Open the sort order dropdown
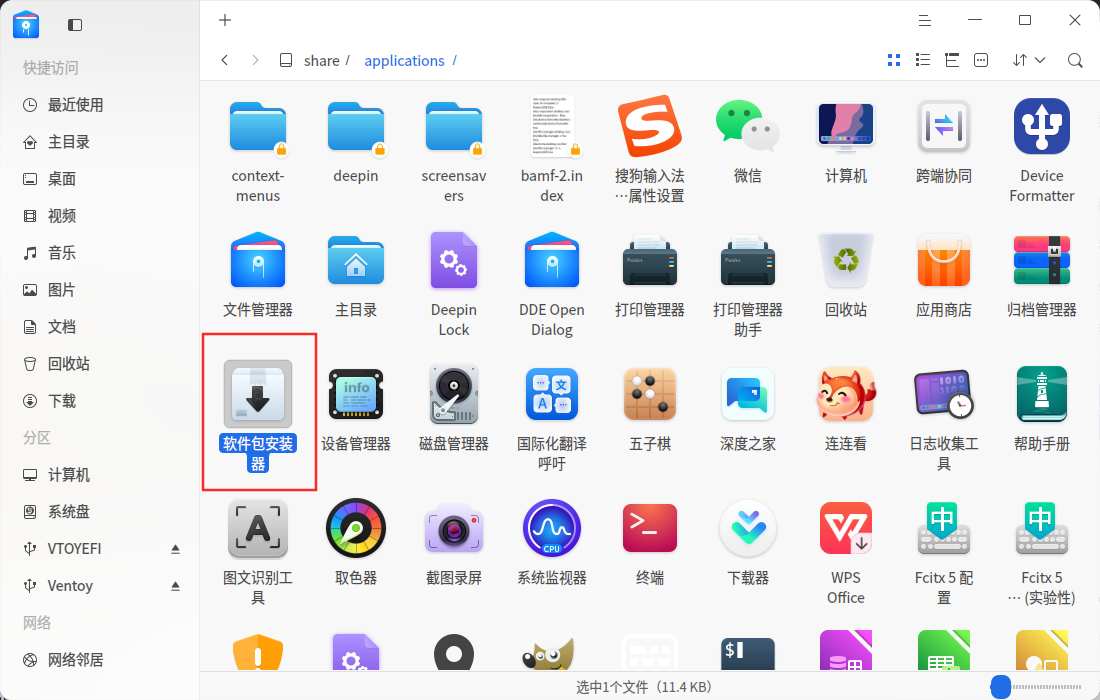The width and height of the screenshot is (1100, 700). click(1028, 60)
